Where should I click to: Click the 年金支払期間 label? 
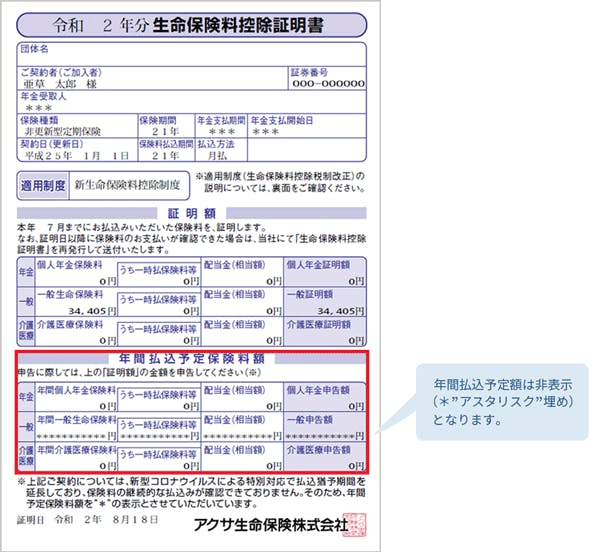coord(221,120)
